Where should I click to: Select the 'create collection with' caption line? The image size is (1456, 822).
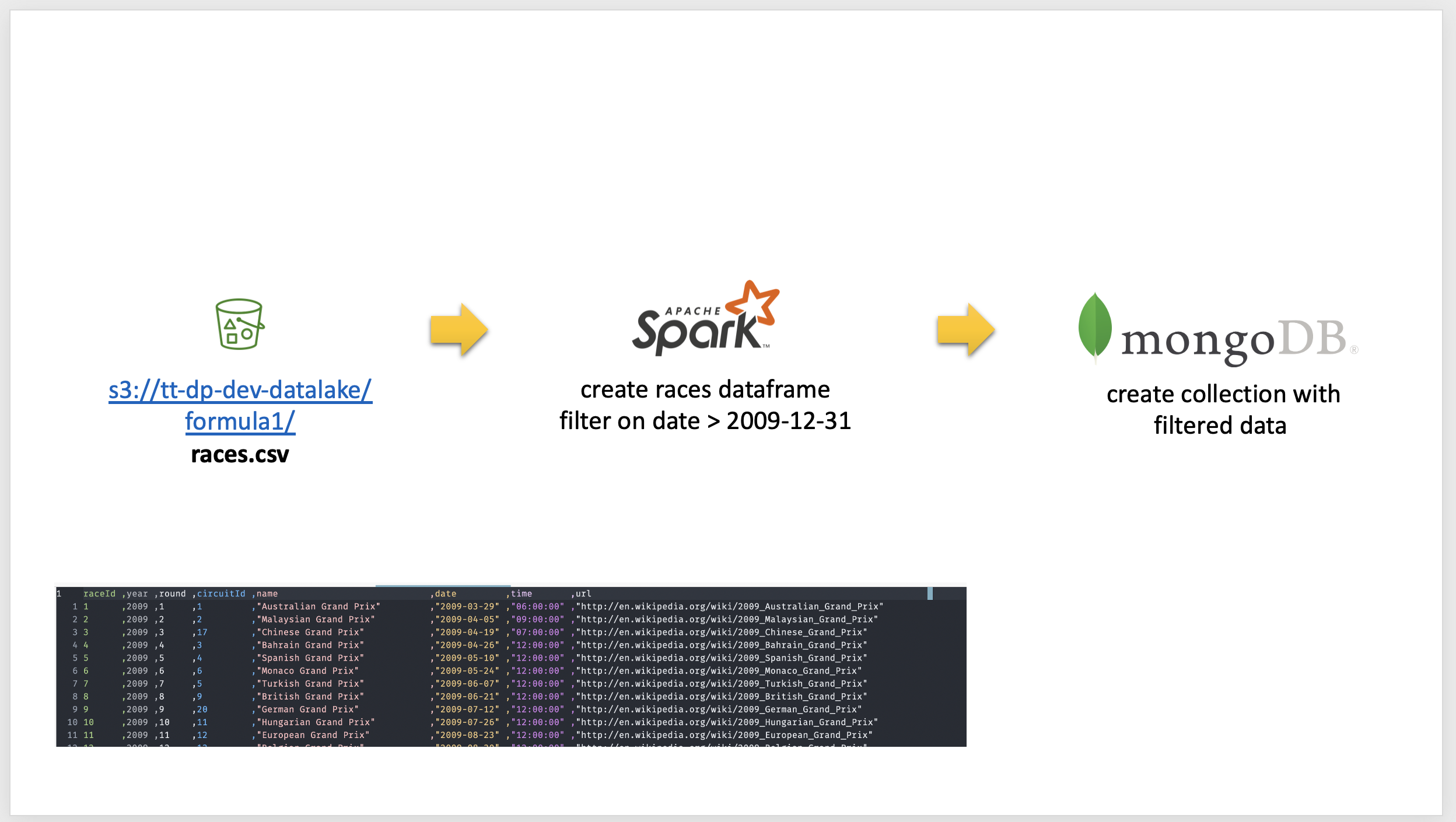pos(1223,394)
